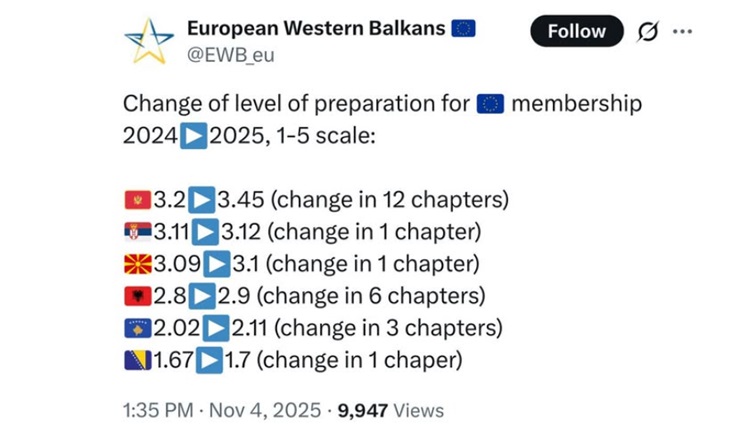
Task: Click the North Macedonia flag emoji
Action: pyautogui.click(x=137, y=264)
